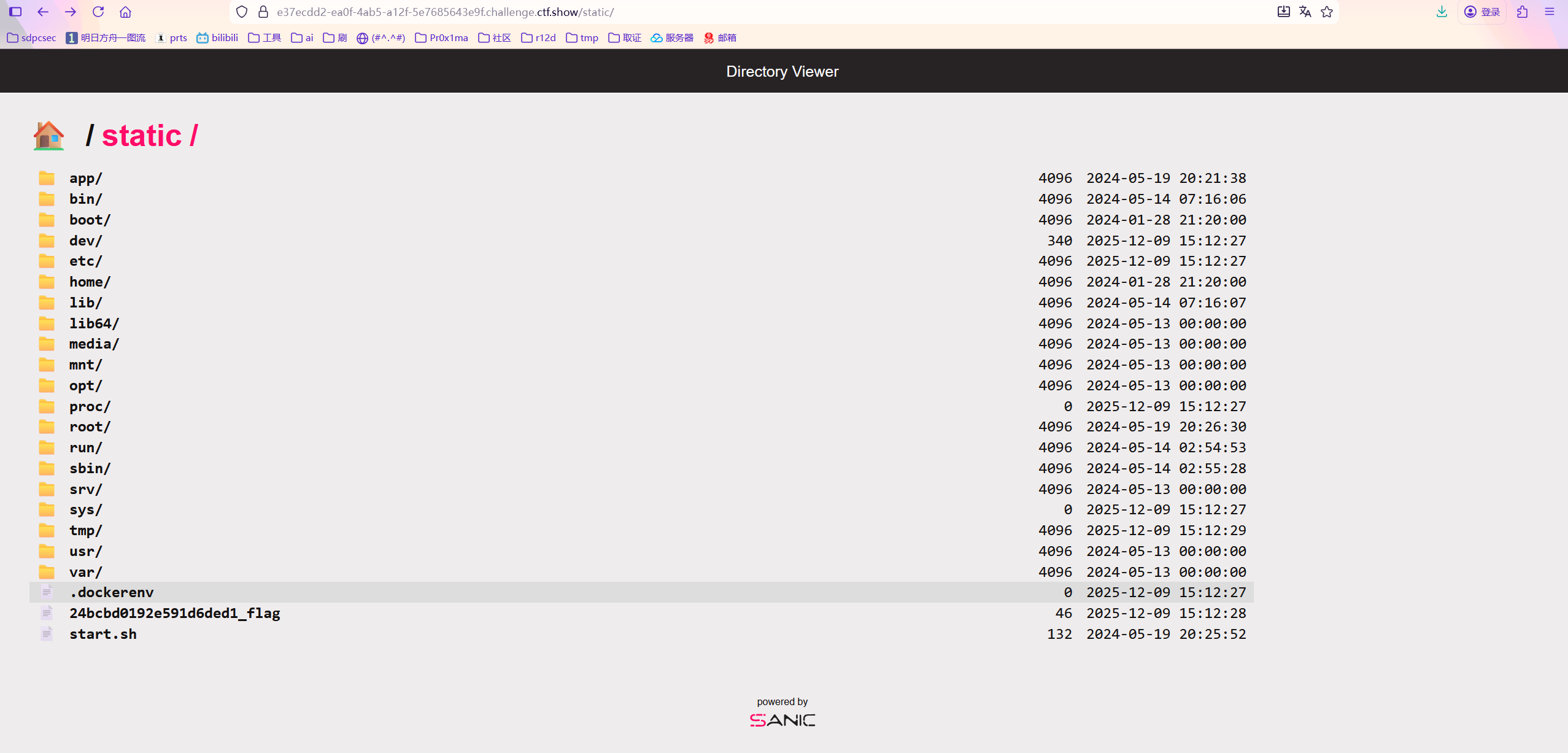Go back with the browser back arrow

click(x=43, y=12)
